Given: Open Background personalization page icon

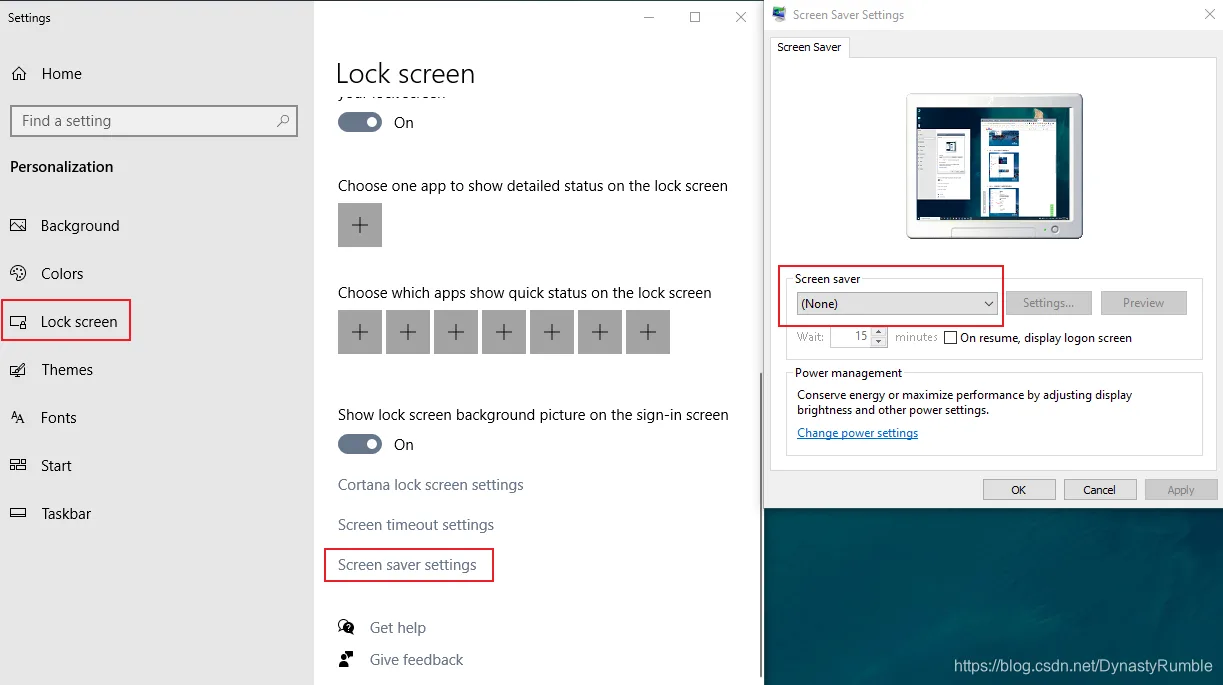Looking at the screenshot, I should pos(18,226).
